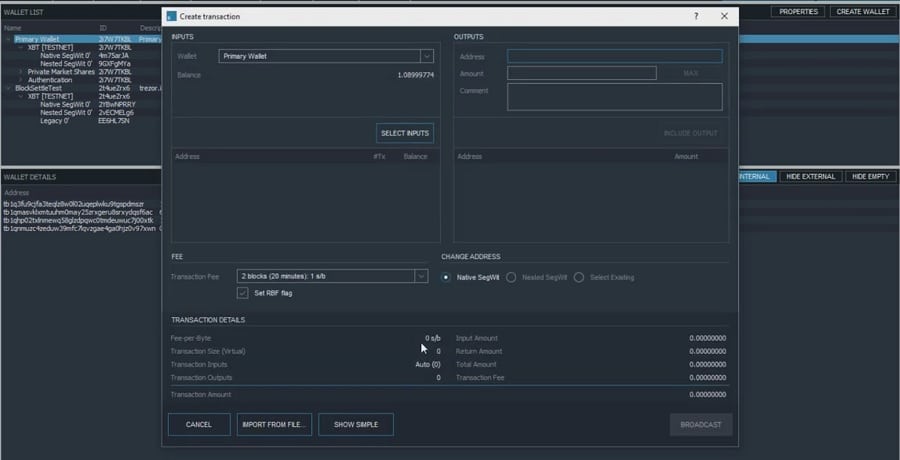Select Native SegWit change address option
This screenshot has height=460, width=900.
click(x=447, y=277)
